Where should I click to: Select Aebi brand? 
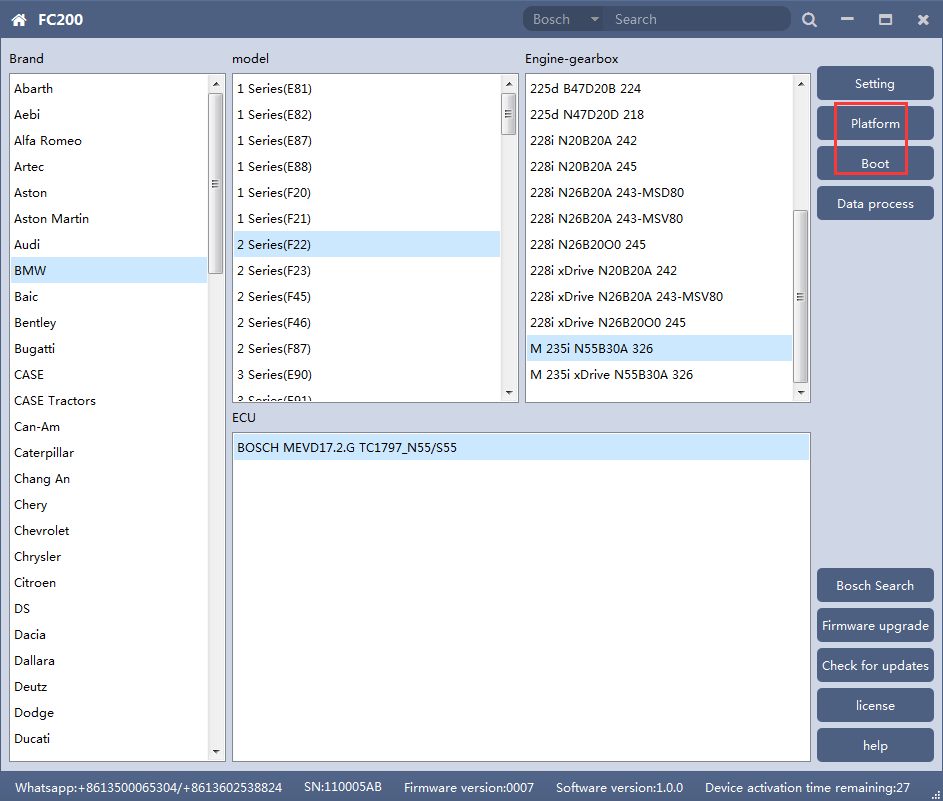coord(109,114)
